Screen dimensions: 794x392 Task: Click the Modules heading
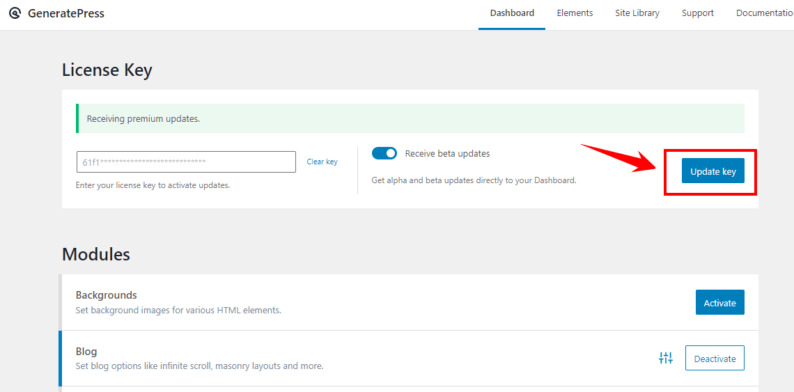[96, 254]
